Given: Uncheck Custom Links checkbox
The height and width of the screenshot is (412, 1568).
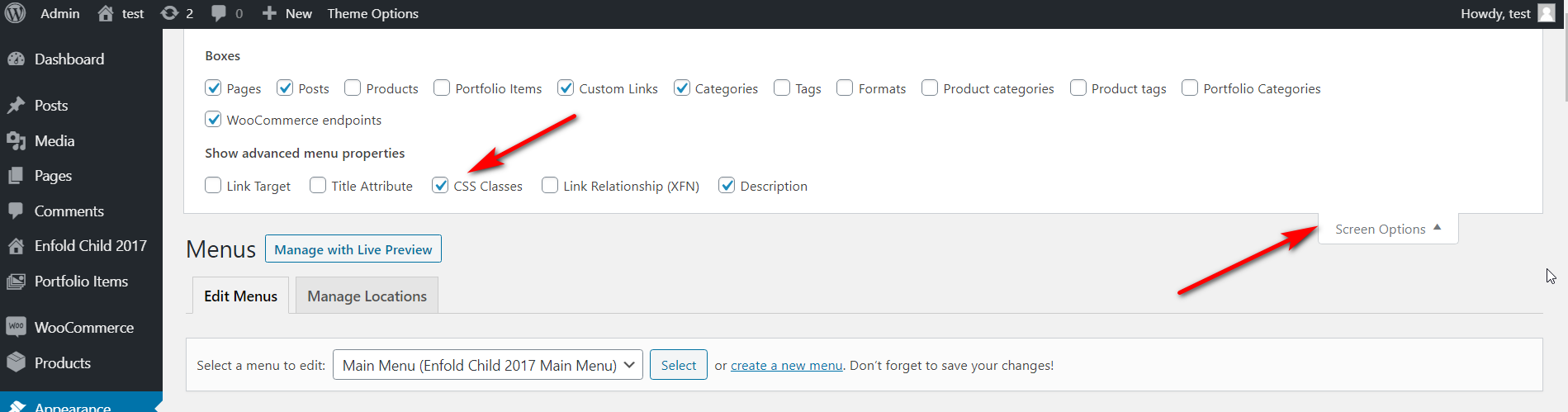Looking at the screenshot, I should [566, 88].
